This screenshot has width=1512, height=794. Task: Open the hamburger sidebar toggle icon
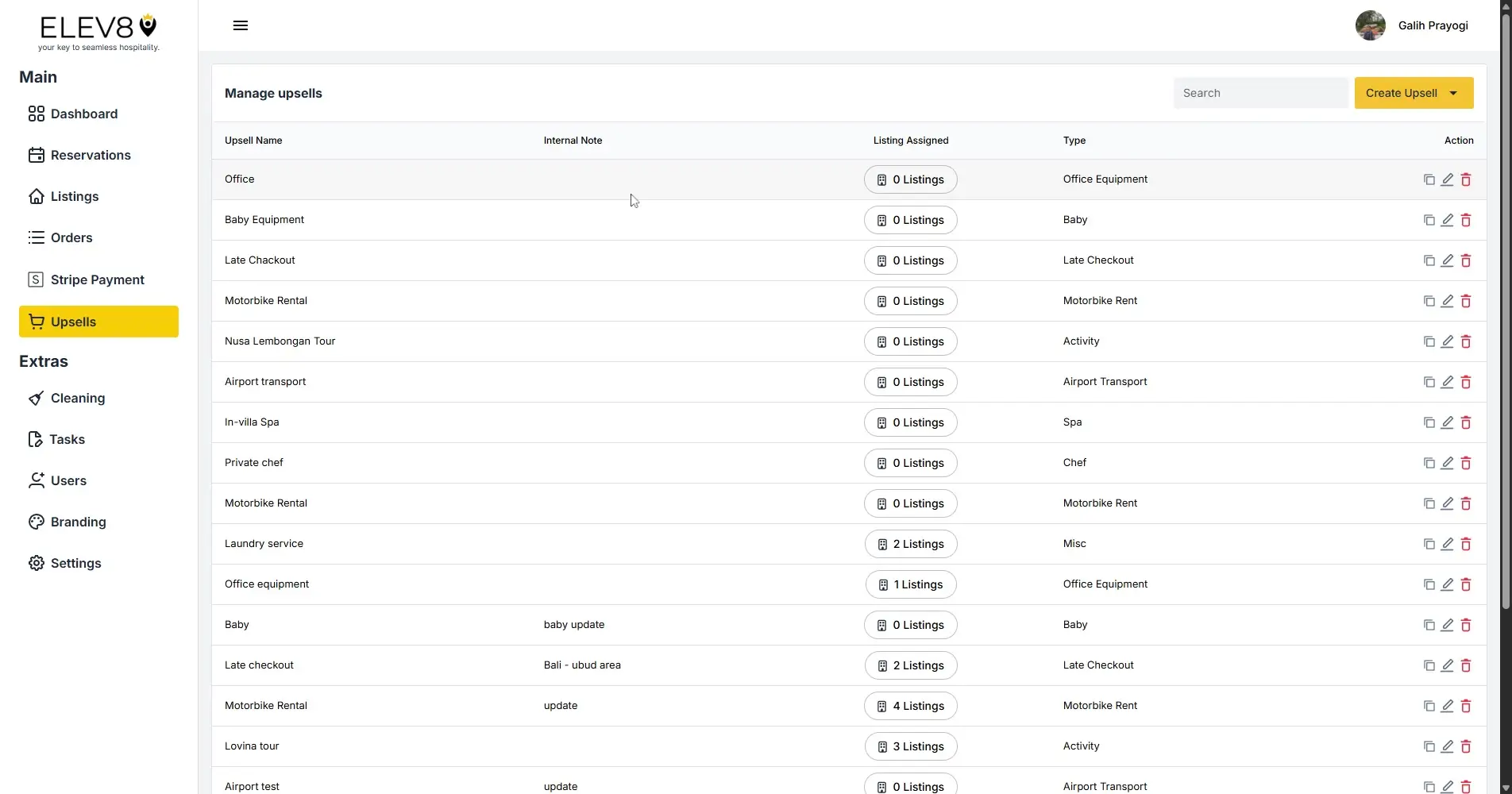tap(240, 25)
